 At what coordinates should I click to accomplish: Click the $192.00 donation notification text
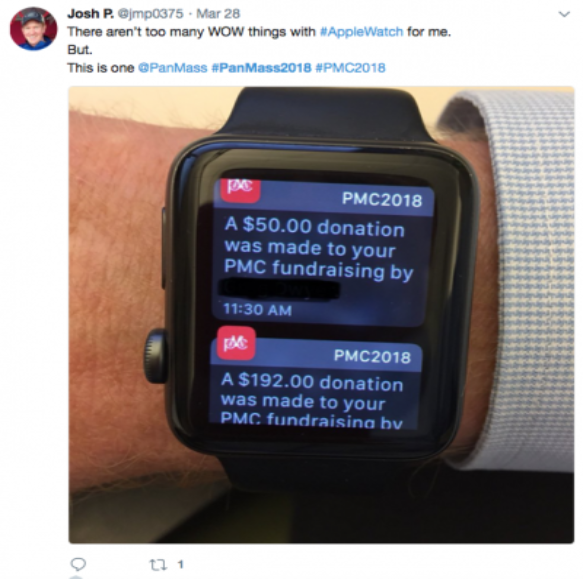tap(312, 401)
